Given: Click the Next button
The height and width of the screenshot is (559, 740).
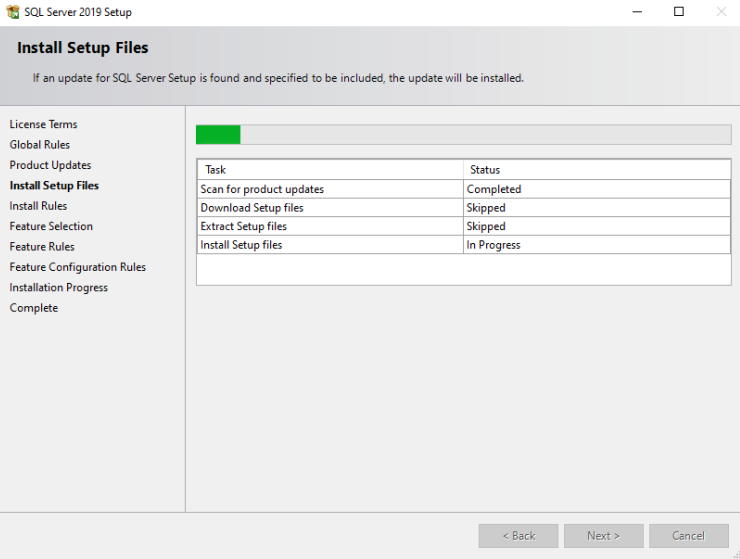Looking at the screenshot, I should click(604, 536).
